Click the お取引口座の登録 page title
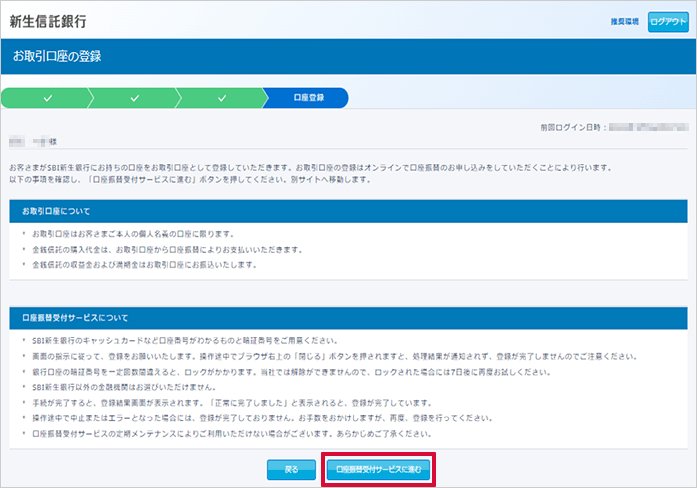 pos(57,56)
